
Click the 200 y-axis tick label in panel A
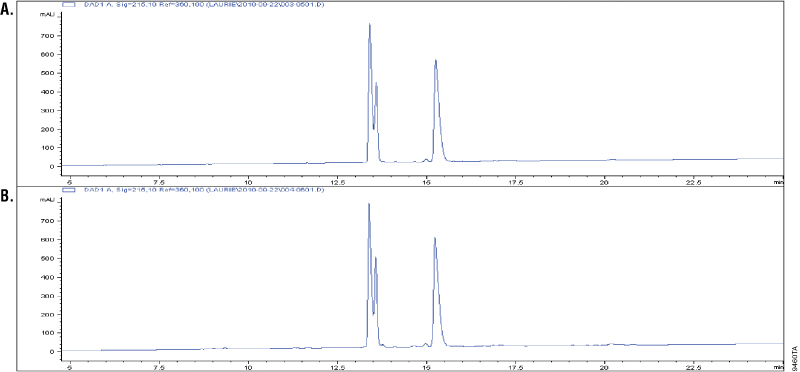click(x=48, y=129)
